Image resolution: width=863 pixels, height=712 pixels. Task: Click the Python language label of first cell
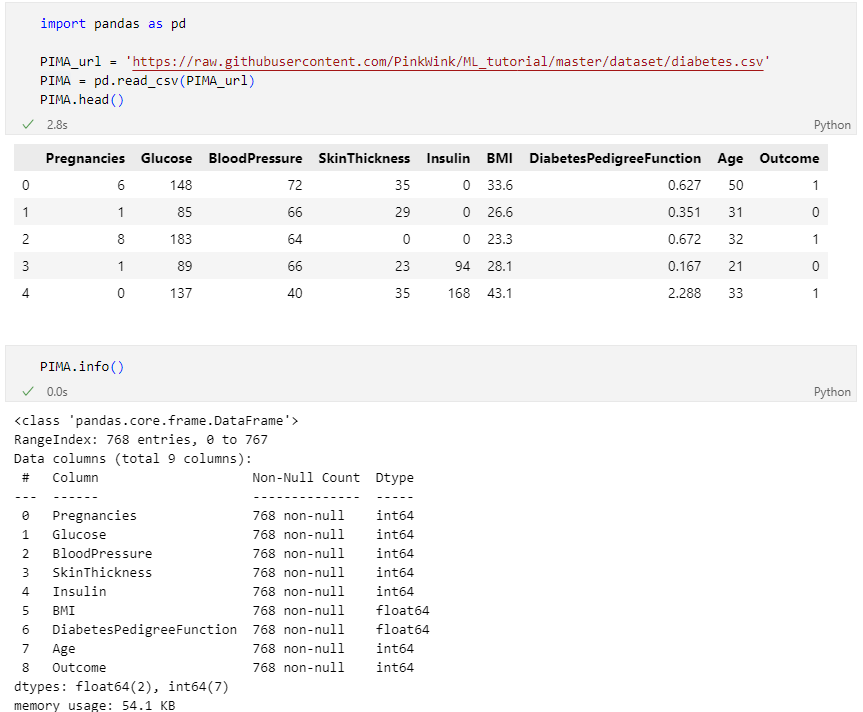pos(832,125)
